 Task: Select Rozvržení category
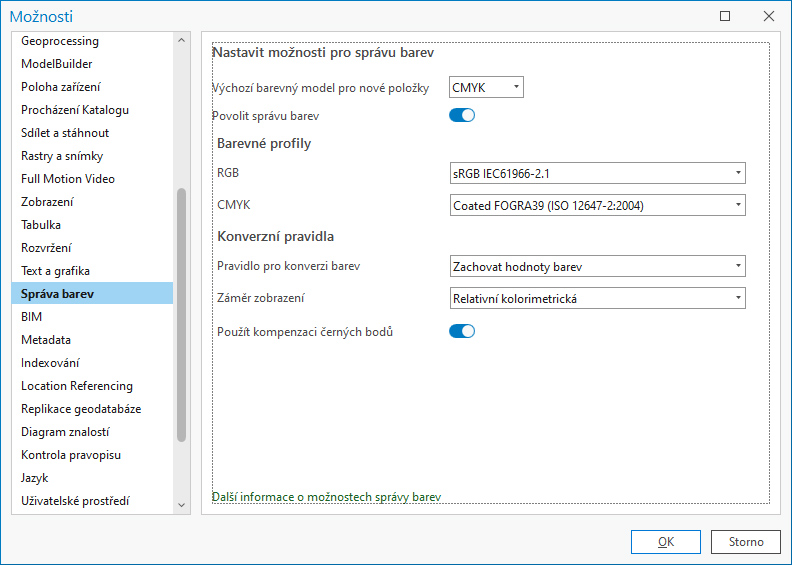[92, 247]
